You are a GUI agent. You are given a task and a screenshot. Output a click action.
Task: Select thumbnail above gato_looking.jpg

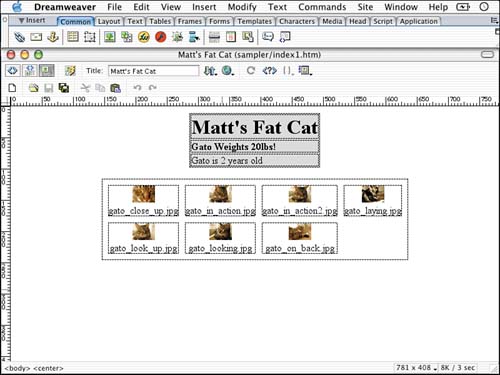click(x=220, y=231)
